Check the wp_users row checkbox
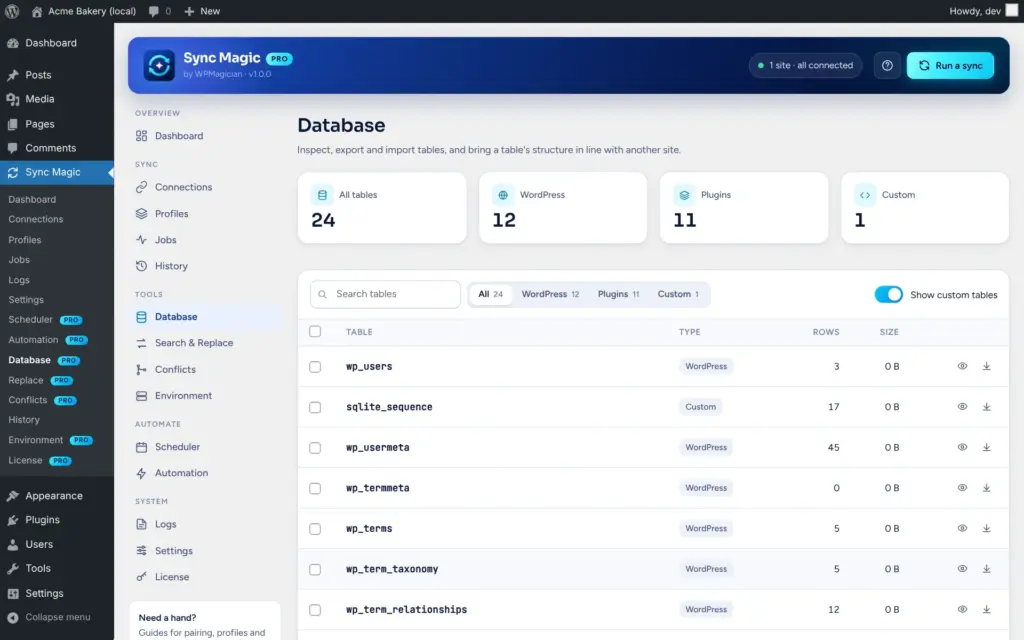Screen dimensions: 1024x640 315,366
